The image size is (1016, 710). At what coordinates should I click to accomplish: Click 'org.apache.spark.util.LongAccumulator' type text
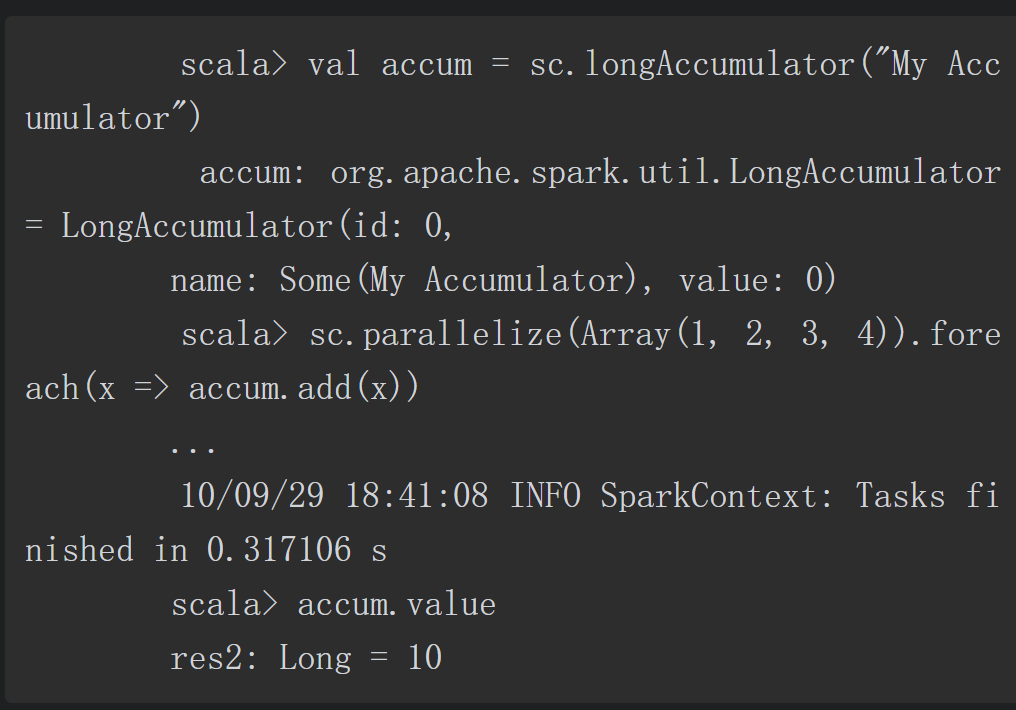[665, 173]
